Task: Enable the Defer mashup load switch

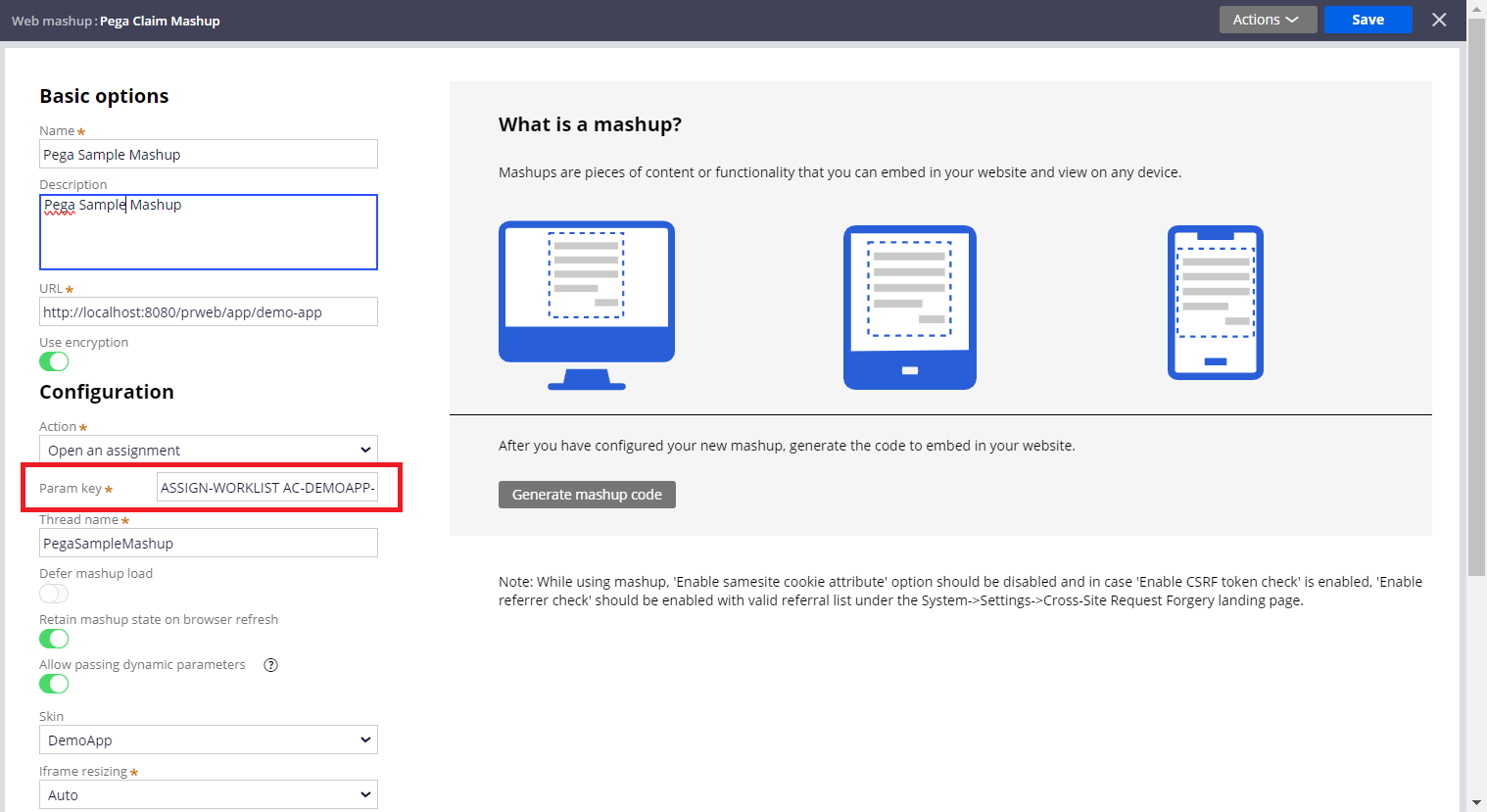Action: pyautogui.click(x=54, y=594)
